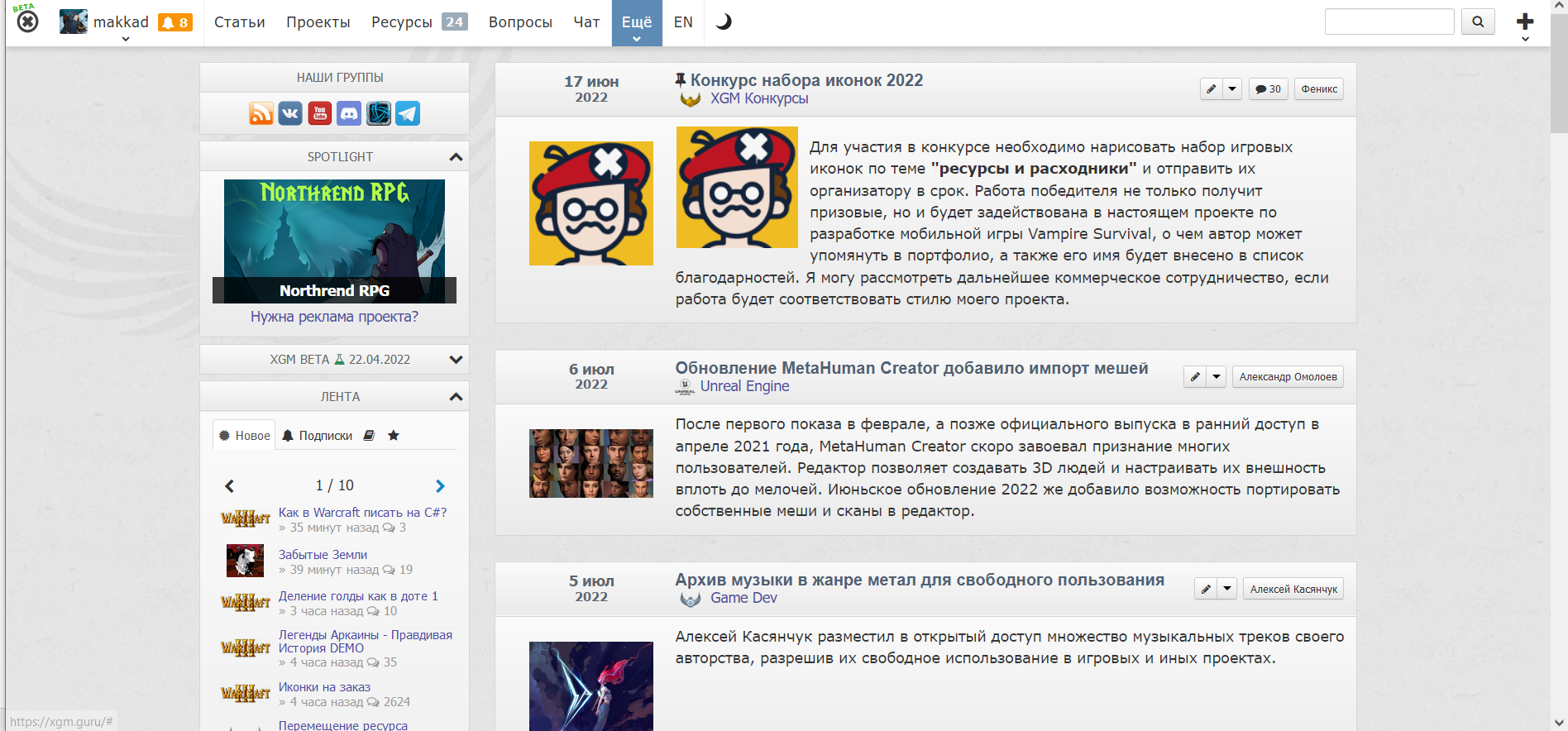
Task: Open the Легенды Аркаины - Правдивая История DEMO link
Action: point(366,642)
